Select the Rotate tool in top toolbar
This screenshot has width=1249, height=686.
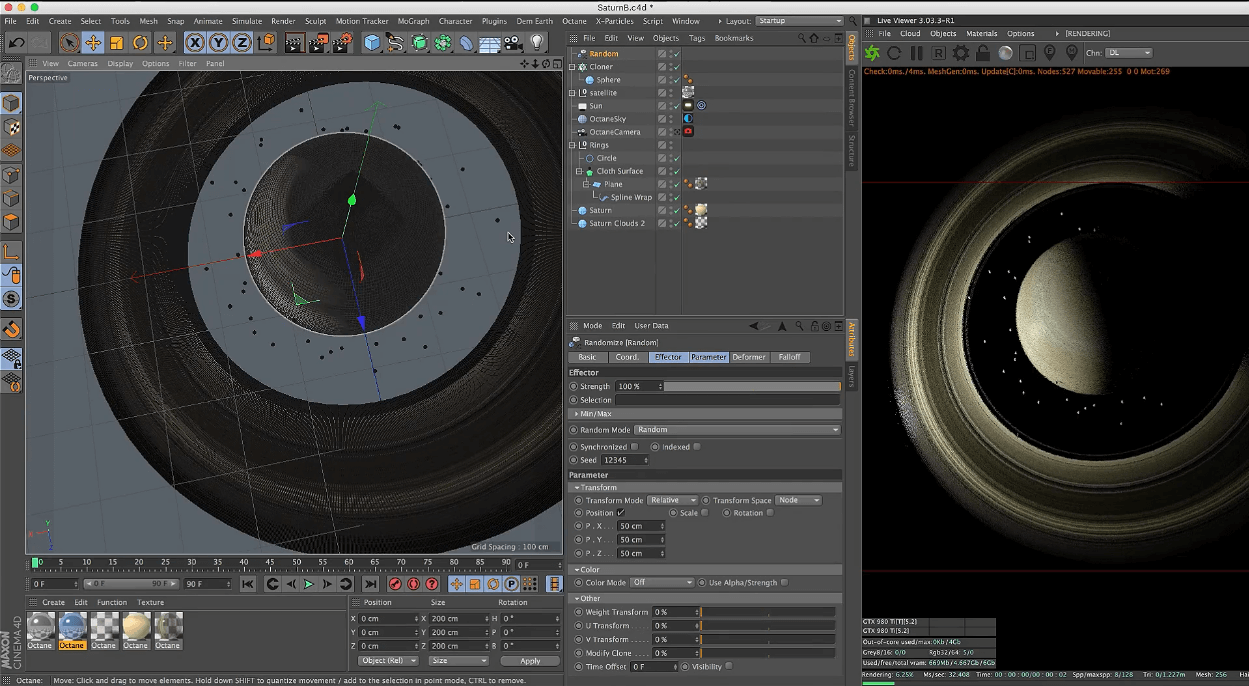[x=141, y=42]
